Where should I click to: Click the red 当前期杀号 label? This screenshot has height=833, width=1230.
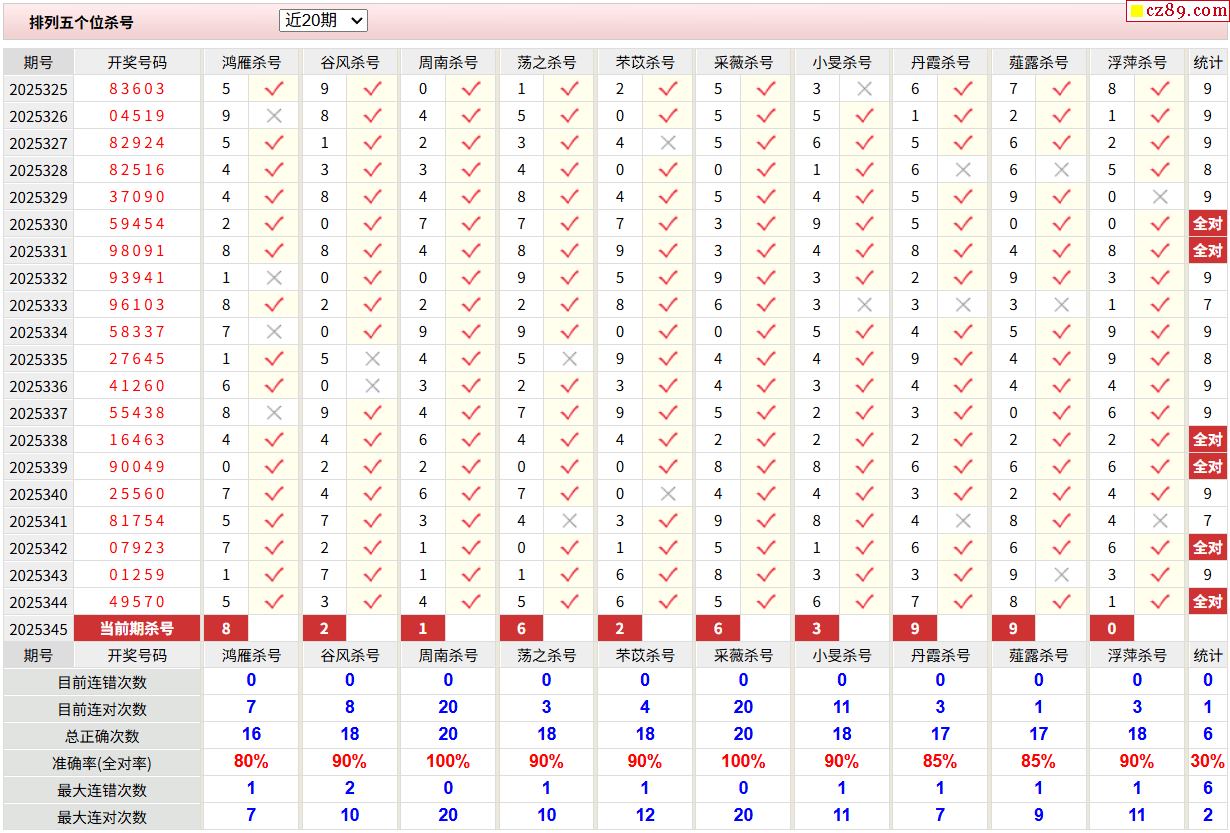pos(137,629)
